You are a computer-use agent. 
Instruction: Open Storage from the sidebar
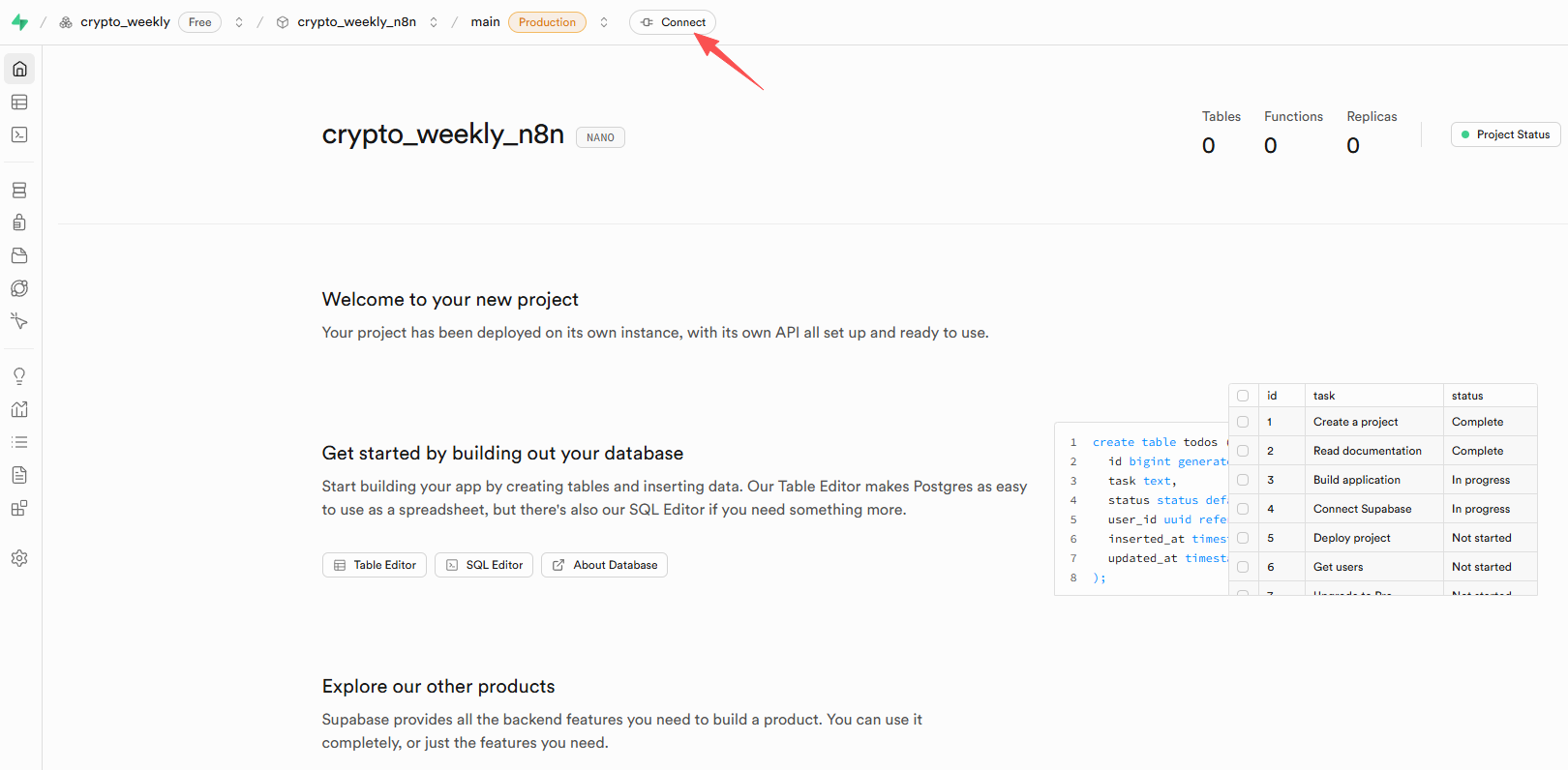point(19,256)
